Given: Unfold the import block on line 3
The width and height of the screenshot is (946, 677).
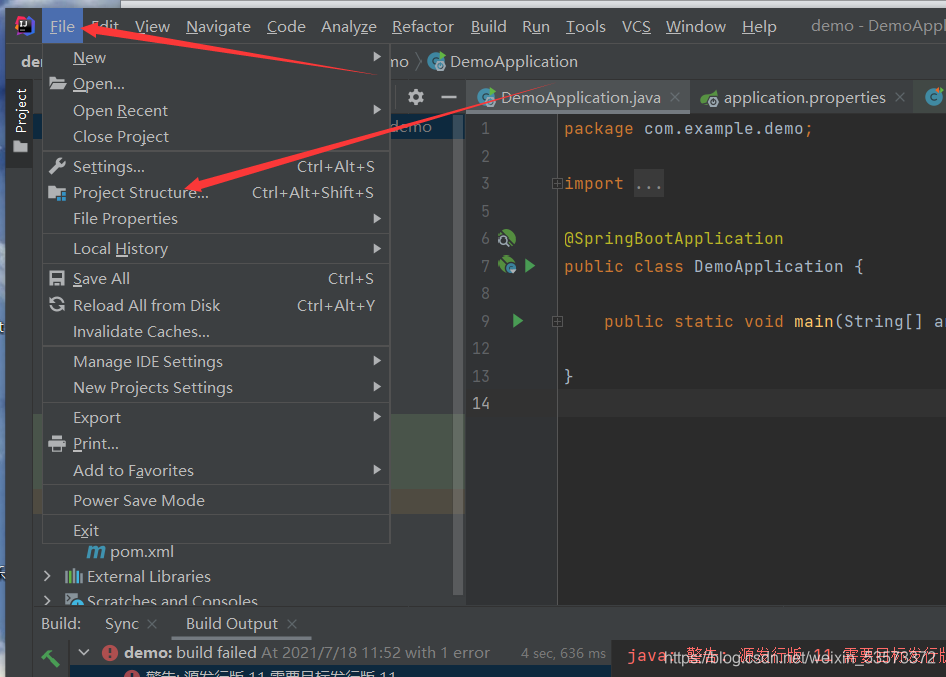Looking at the screenshot, I should [x=557, y=183].
